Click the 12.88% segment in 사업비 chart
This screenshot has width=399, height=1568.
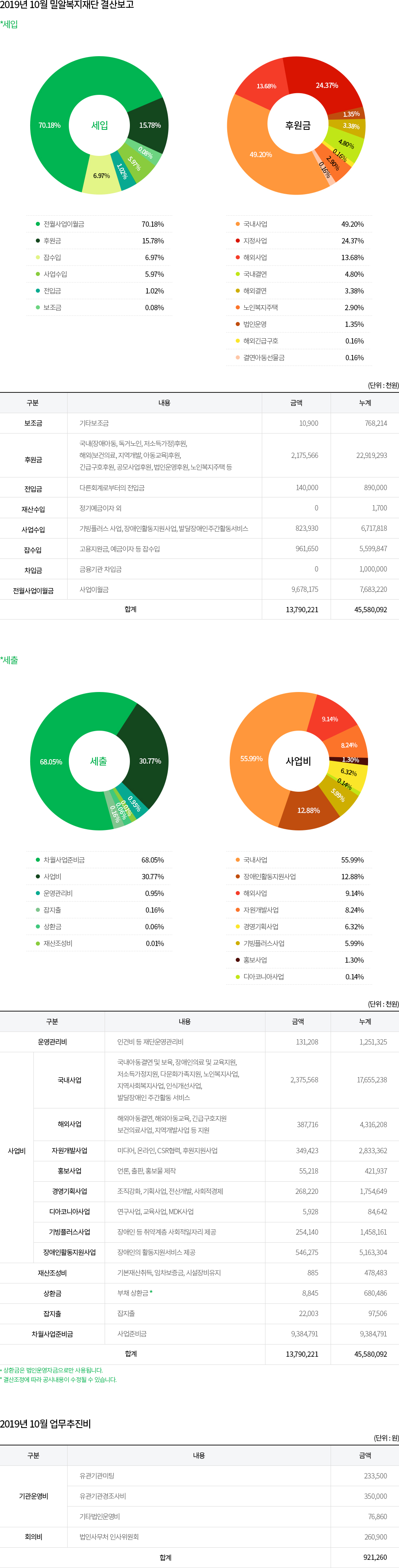pos(308,810)
